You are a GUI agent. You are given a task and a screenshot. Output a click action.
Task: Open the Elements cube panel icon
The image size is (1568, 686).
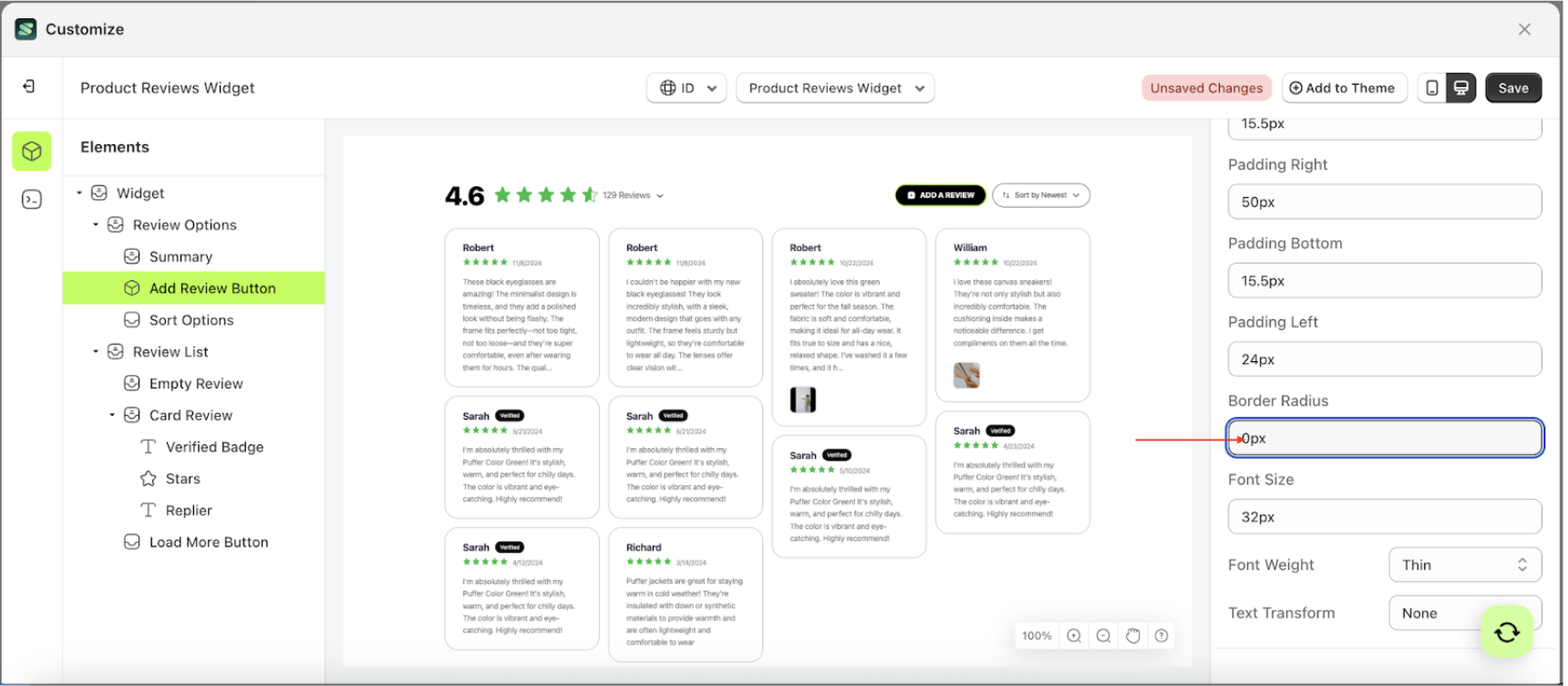[32, 151]
